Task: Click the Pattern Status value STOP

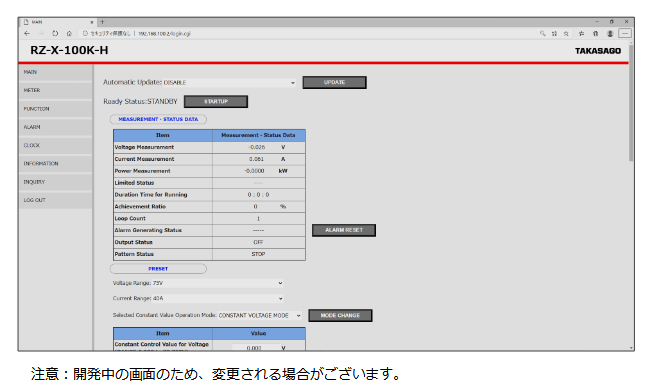Action: pyautogui.click(x=258, y=254)
